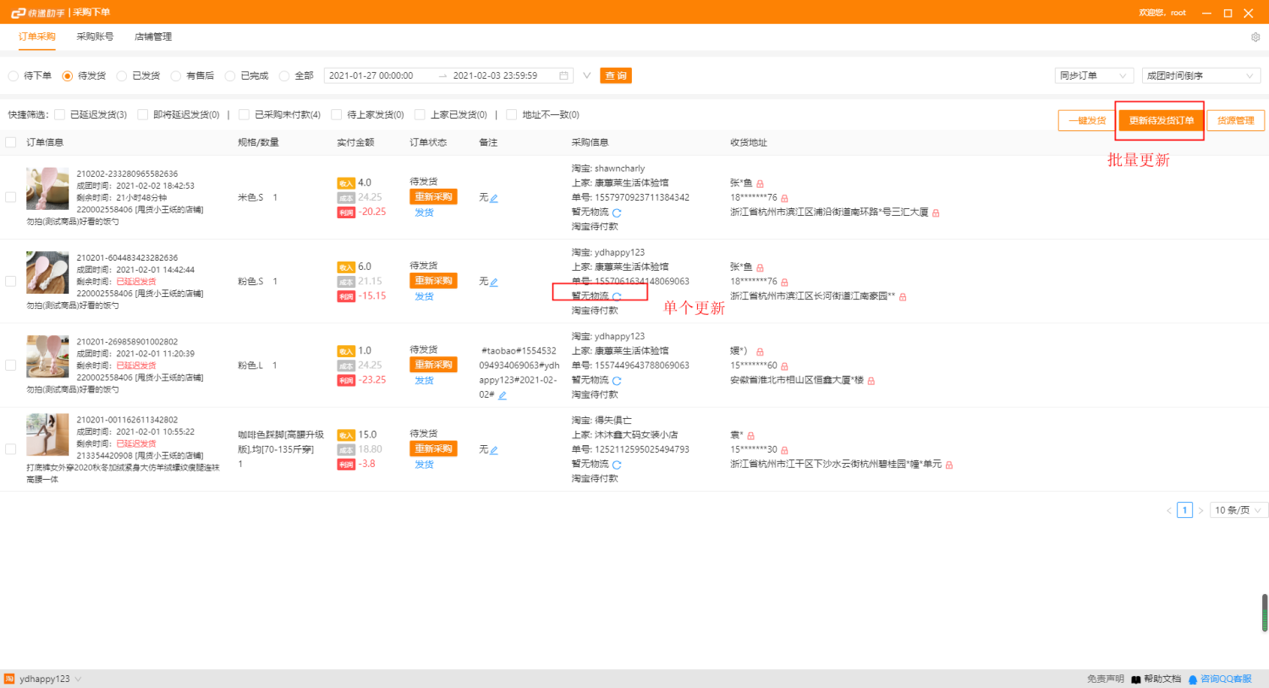Open the 成团时间倒序 sort dropdown
Viewport: 1269px width, 688px height.
(1200, 75)
